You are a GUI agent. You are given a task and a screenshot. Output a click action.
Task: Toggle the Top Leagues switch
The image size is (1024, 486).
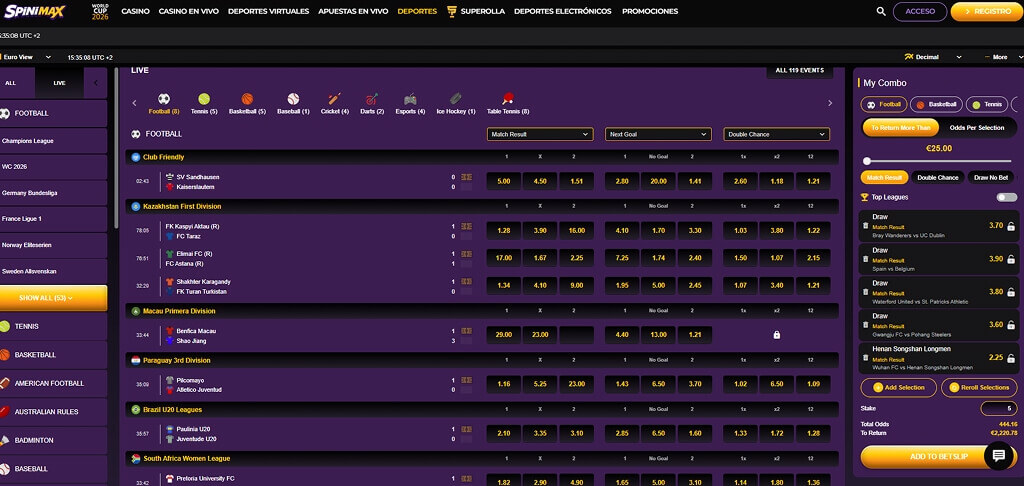point(1006,197)
